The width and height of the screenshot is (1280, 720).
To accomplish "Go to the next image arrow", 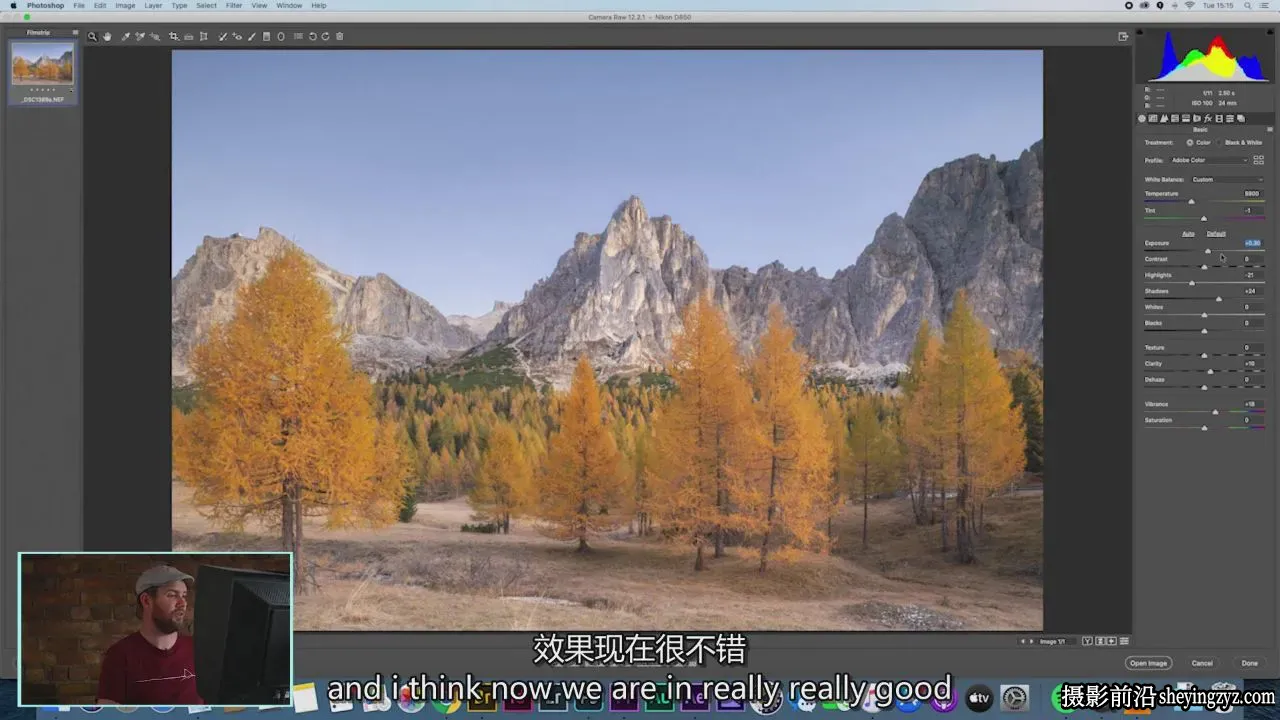I will coord(1031,641).
